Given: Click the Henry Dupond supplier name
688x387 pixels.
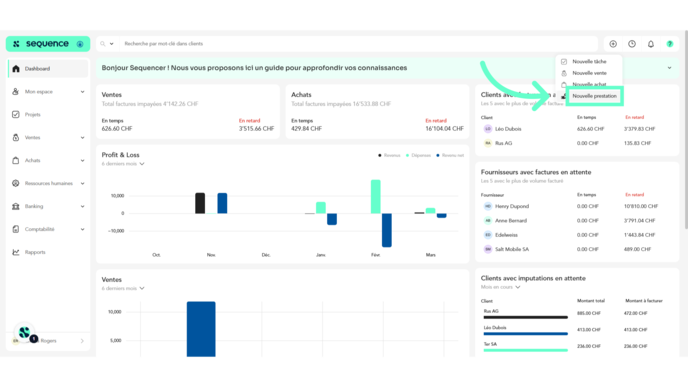Looking at the screenshot, I should (512, 206).
